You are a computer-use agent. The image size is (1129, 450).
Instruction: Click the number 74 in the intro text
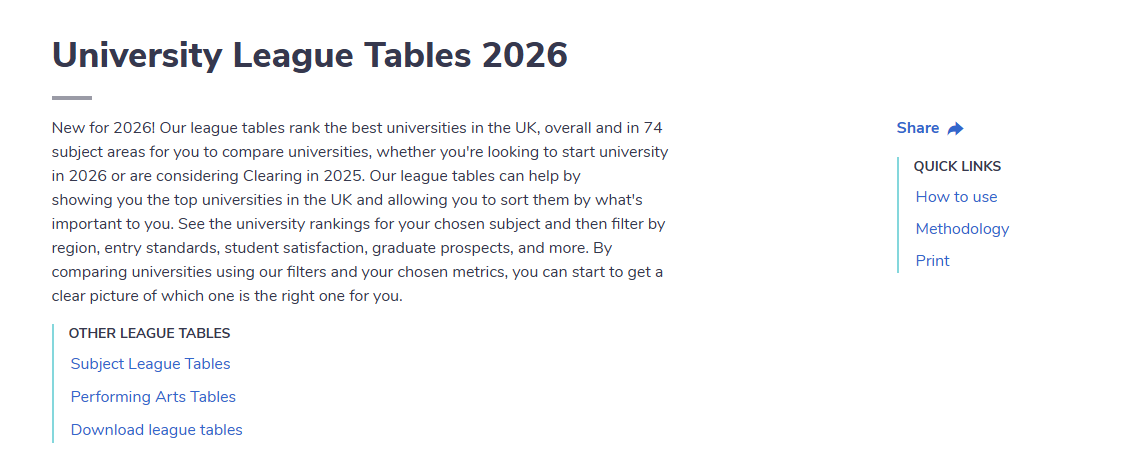coord(653,128)
